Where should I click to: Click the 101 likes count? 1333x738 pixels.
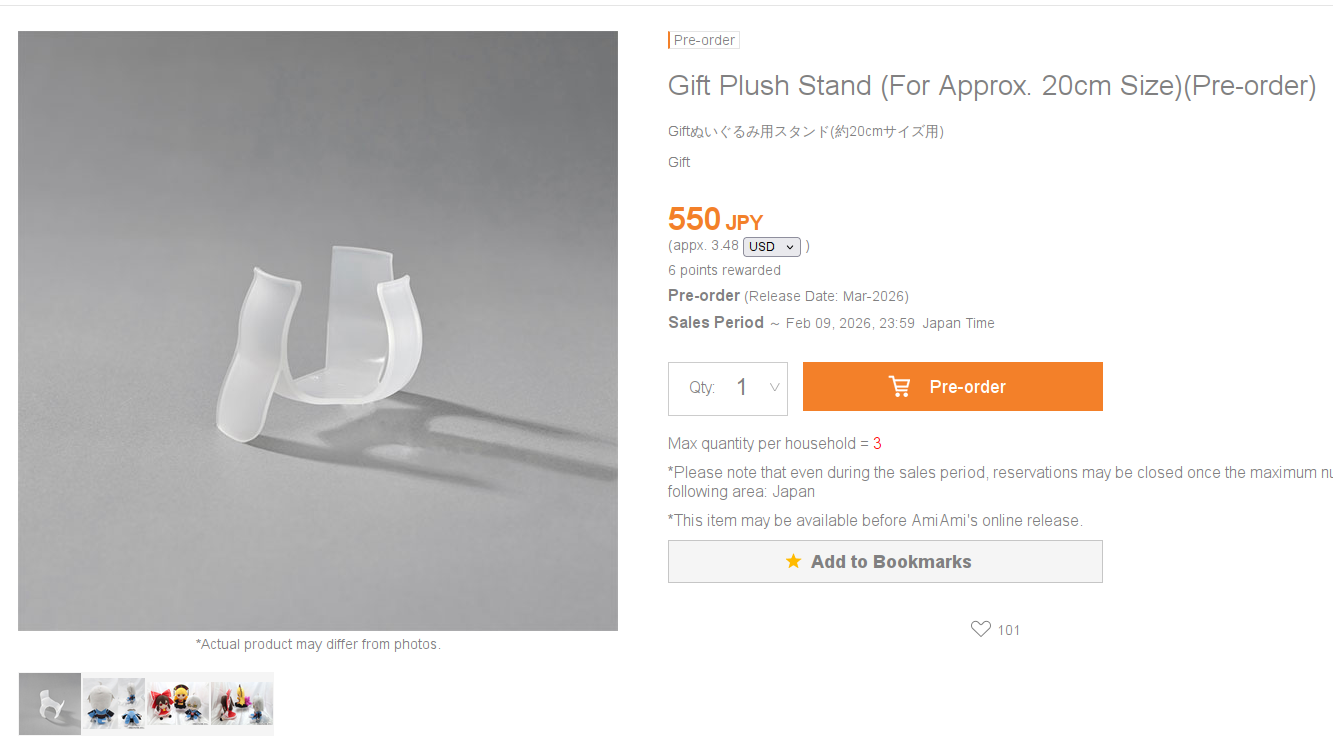pyautogui.click(x=1009, y=630)
